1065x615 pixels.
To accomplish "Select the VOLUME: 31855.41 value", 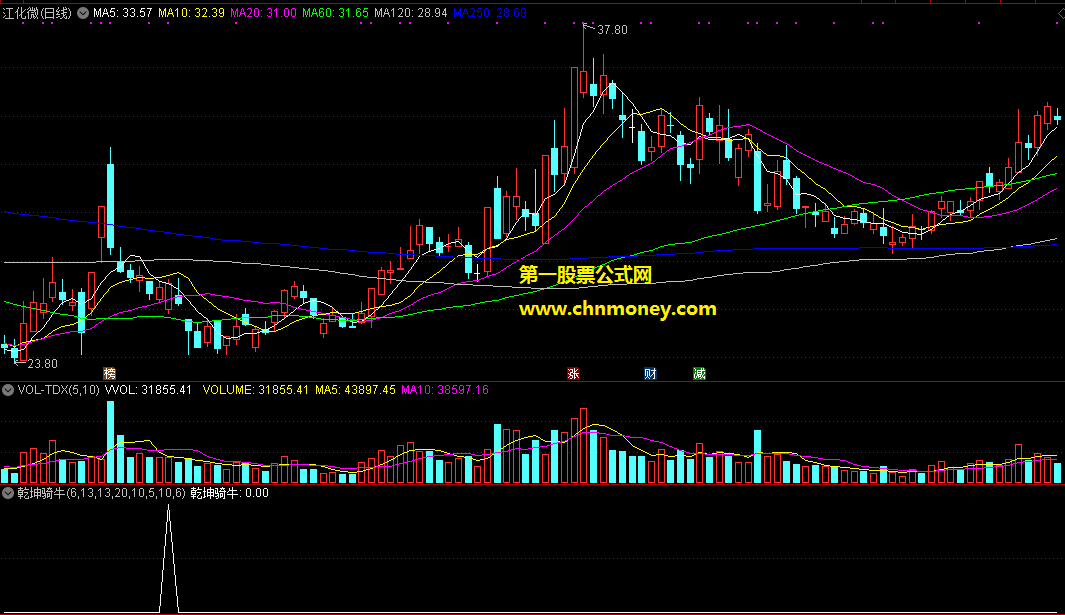I will click(x=255, y=390).
